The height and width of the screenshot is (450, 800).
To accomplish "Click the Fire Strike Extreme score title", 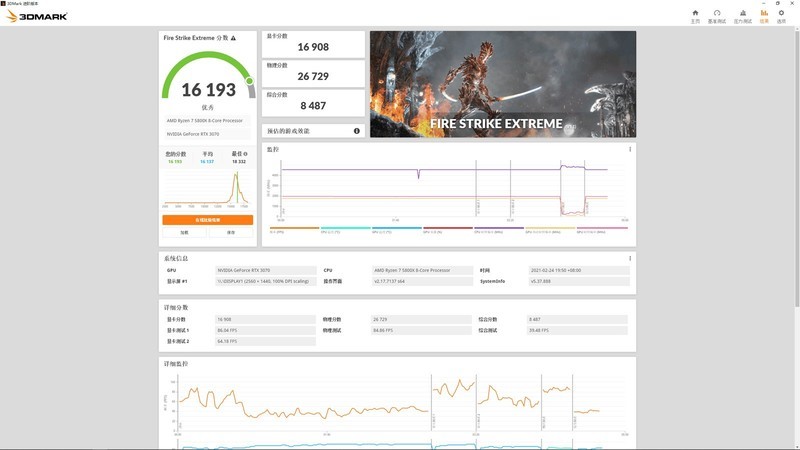I will 195,38.
